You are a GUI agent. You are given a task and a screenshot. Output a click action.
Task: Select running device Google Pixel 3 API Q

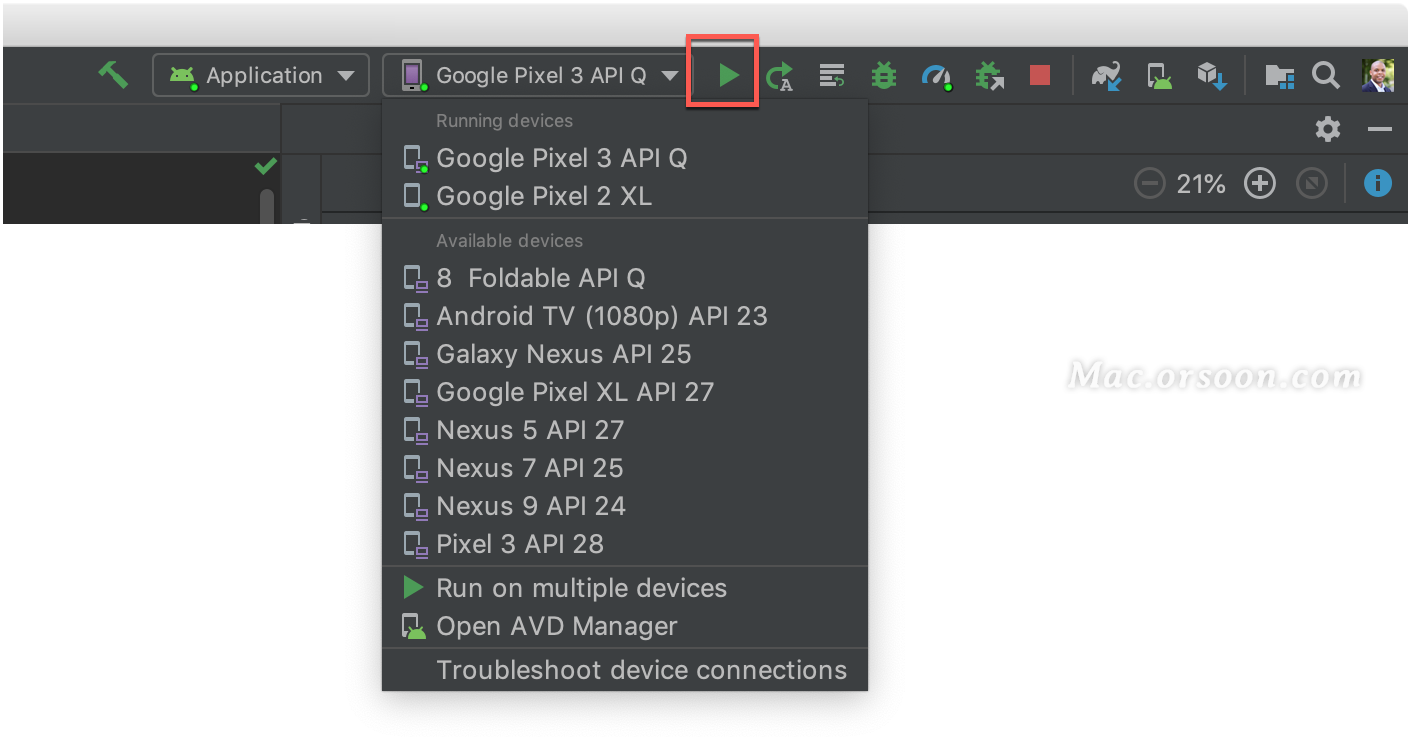pos(625,158)
